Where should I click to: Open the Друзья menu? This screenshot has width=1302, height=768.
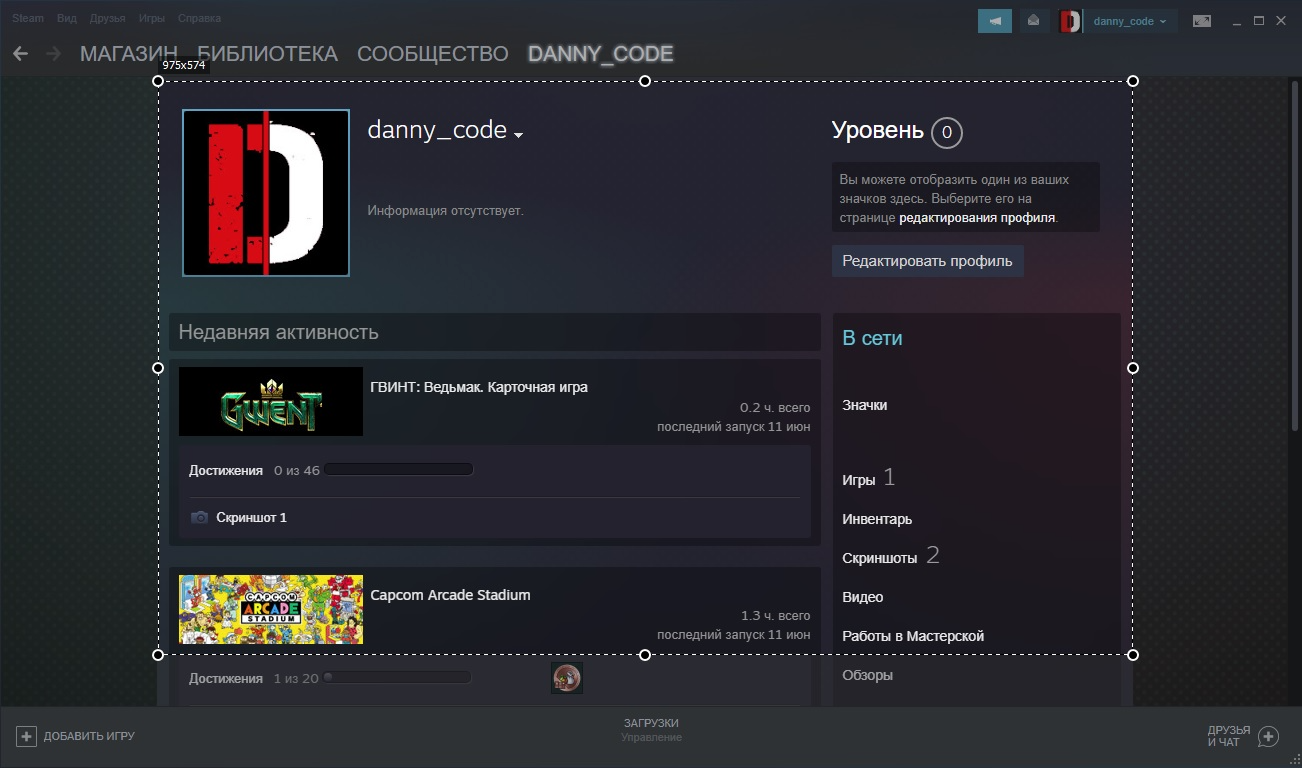click(x=107, y=19)
